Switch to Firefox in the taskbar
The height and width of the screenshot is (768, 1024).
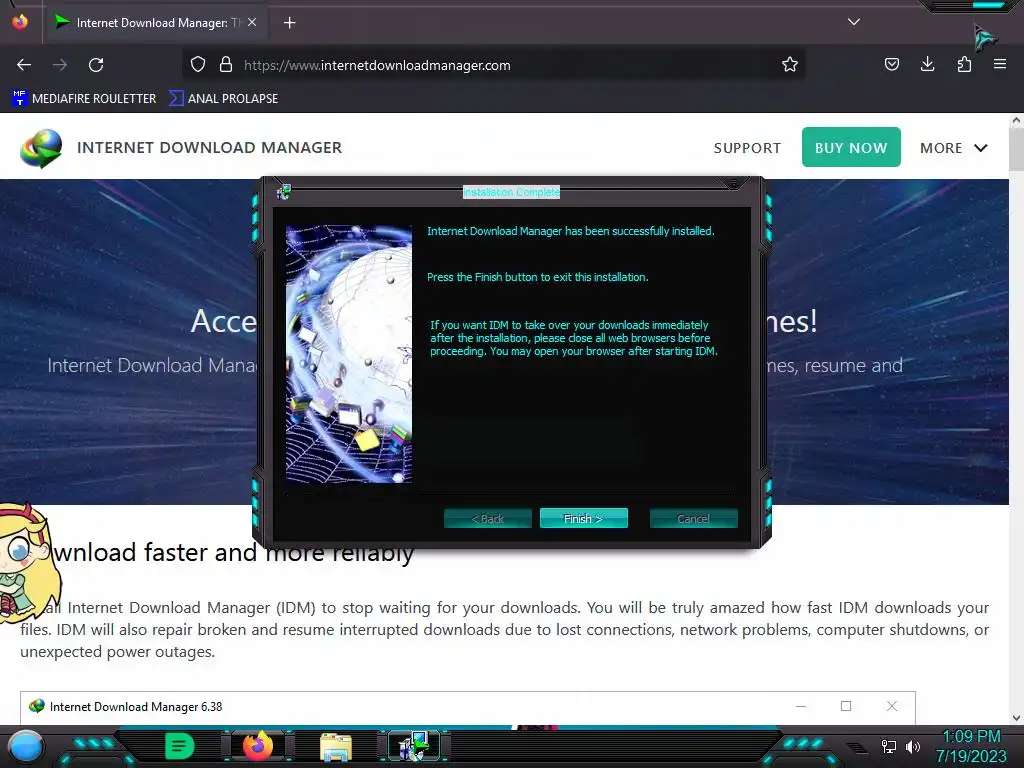coord(257,746)
